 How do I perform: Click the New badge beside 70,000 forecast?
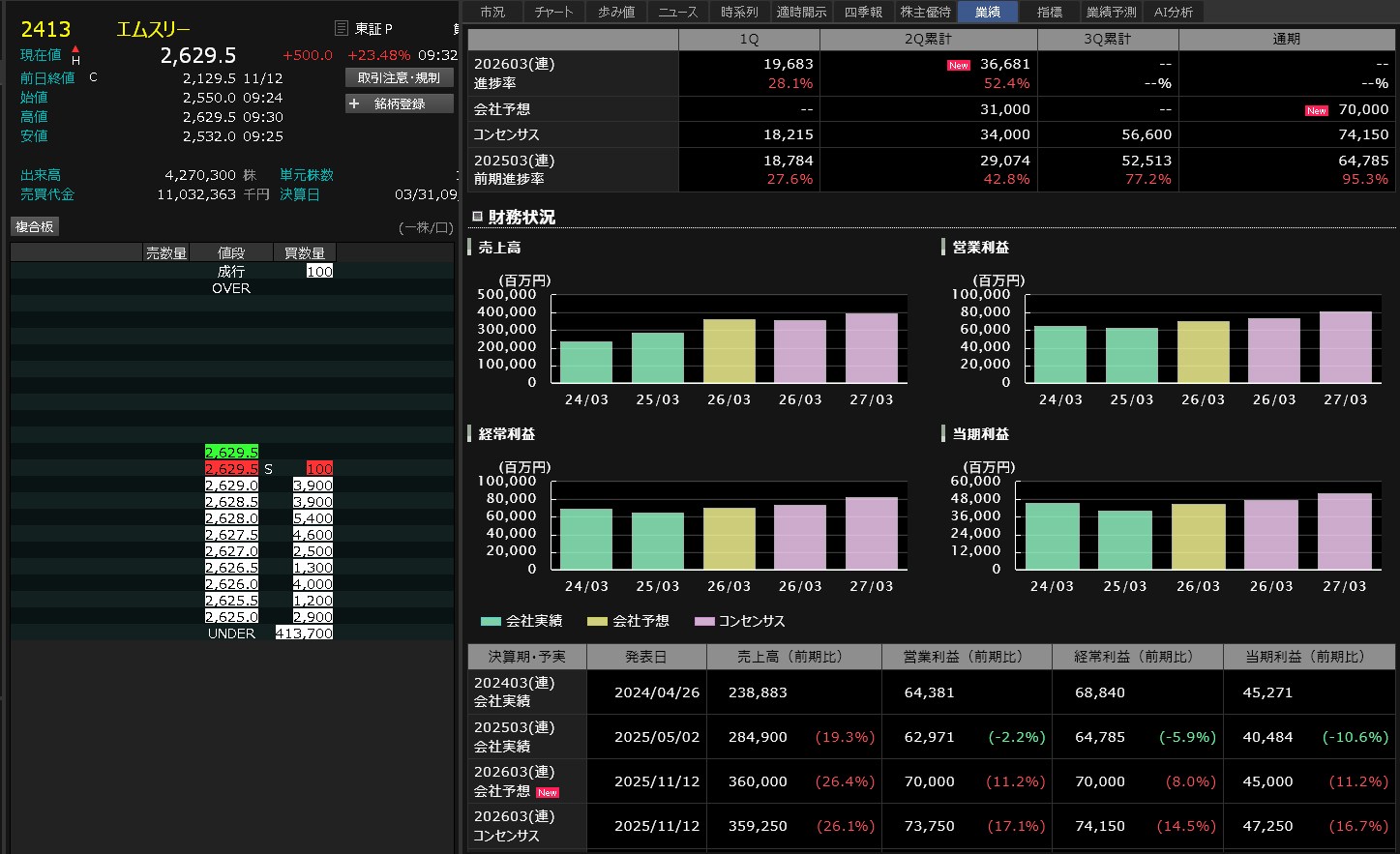point(1316,111)
